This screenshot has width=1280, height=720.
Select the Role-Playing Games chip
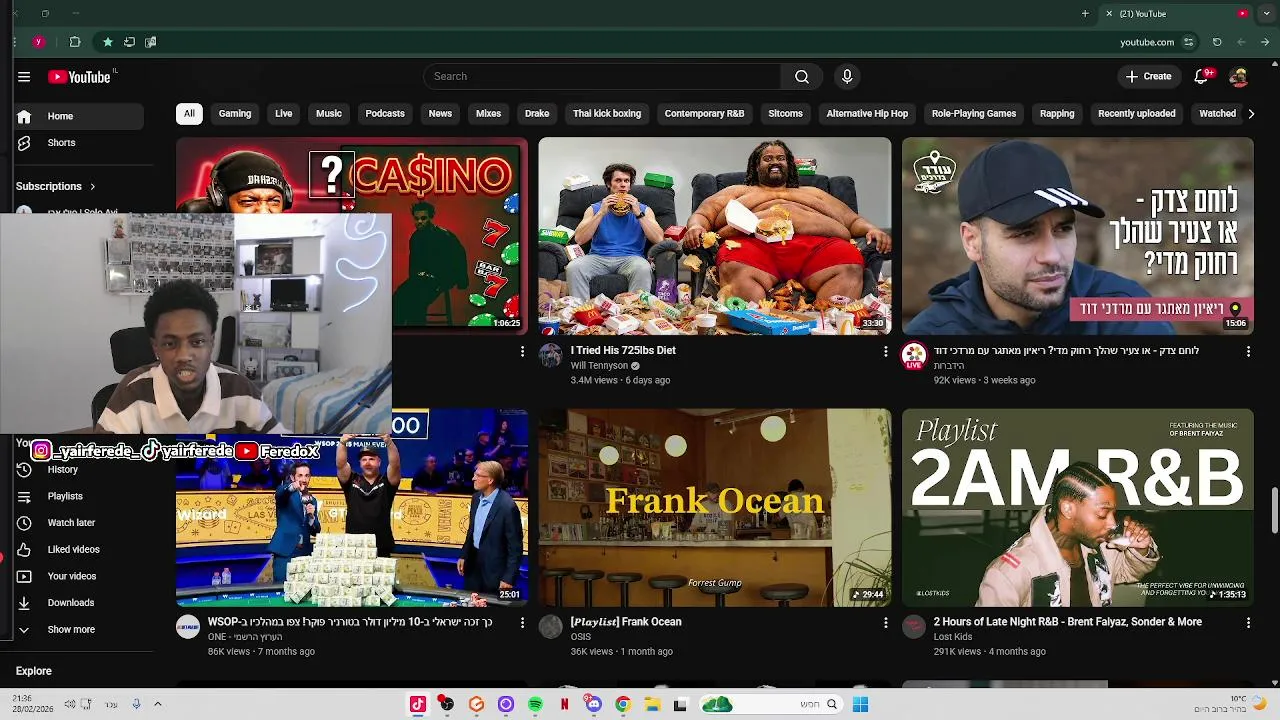974,113
